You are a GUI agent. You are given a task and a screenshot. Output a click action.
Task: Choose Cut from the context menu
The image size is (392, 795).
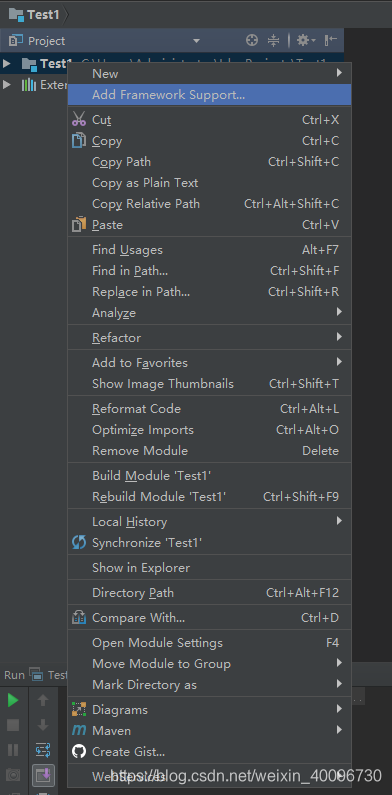209,120
